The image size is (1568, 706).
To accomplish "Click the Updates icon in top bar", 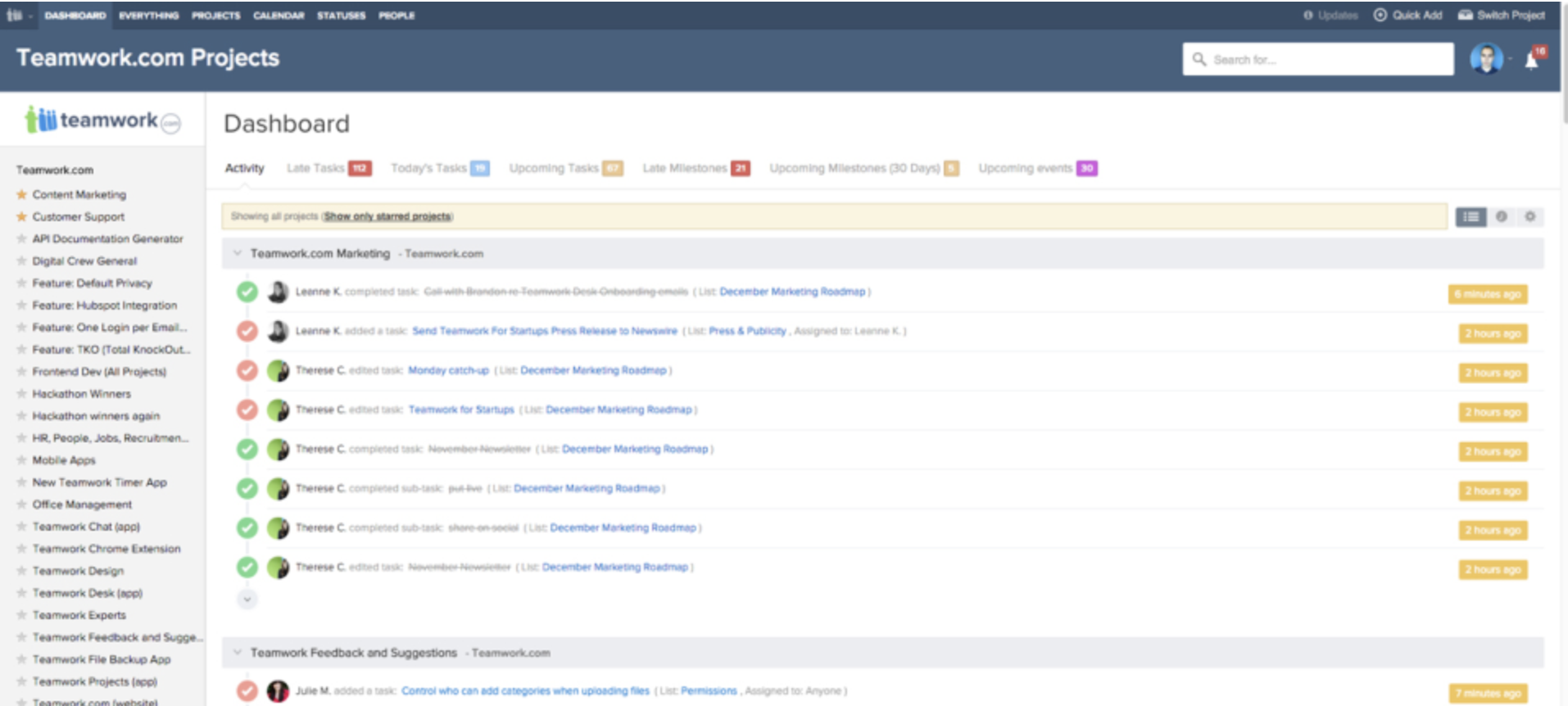I will tap(1308, 15).
